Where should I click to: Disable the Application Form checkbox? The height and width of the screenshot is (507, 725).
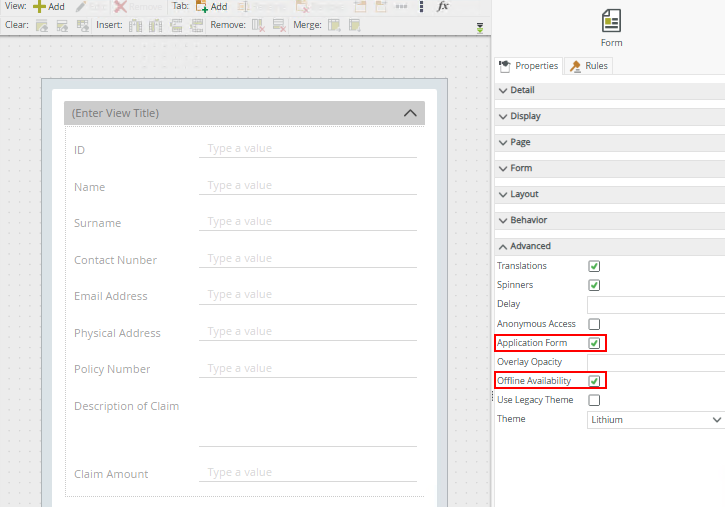point(594,343)
